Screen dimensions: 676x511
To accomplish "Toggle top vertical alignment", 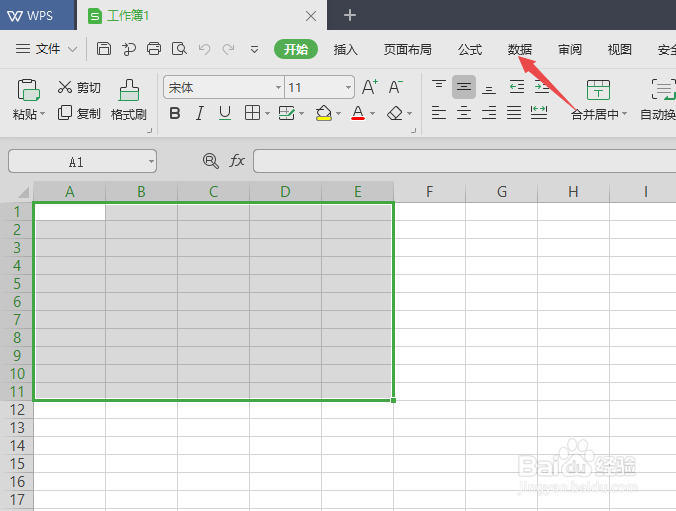I will pyautogui.click(x=439, y=87).
